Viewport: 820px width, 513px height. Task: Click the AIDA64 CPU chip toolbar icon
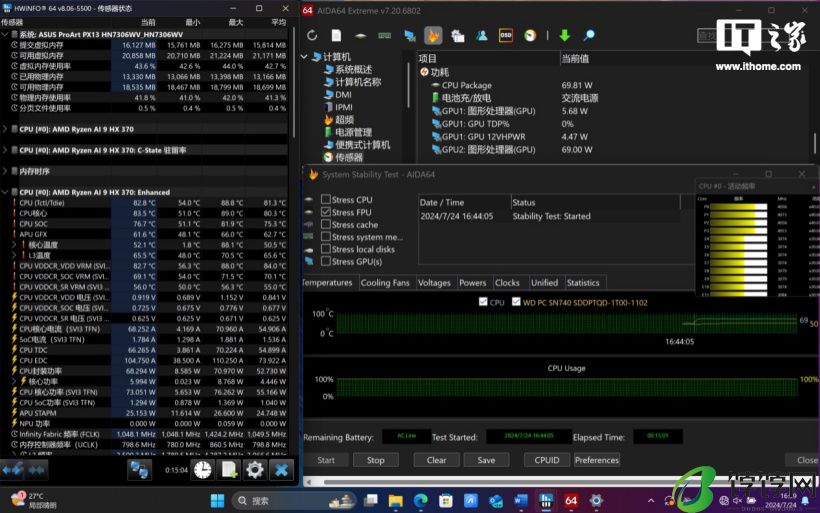point(360,36)
